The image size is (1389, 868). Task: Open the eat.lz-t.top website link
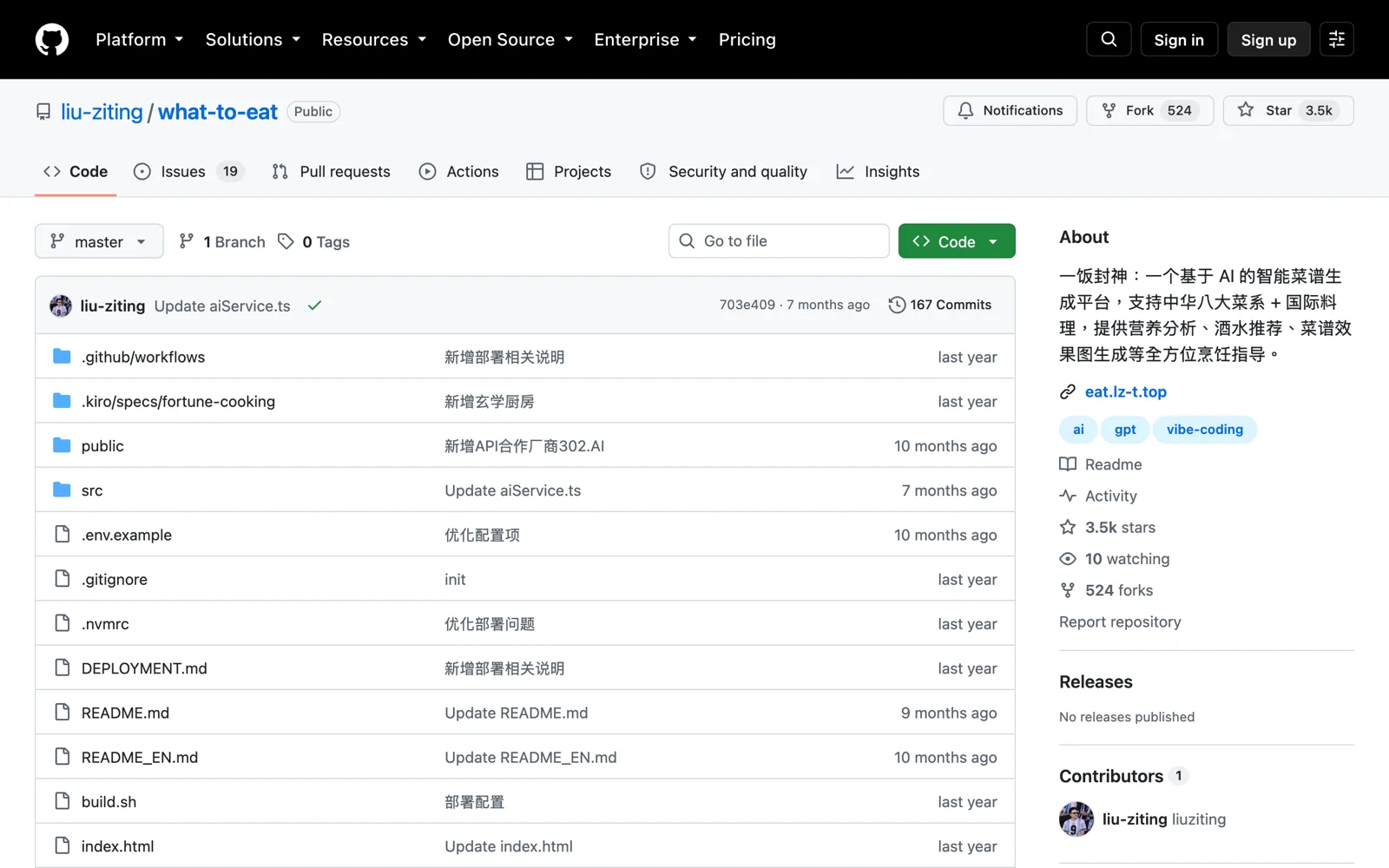pyautogui.click(x=1125, y=392)
